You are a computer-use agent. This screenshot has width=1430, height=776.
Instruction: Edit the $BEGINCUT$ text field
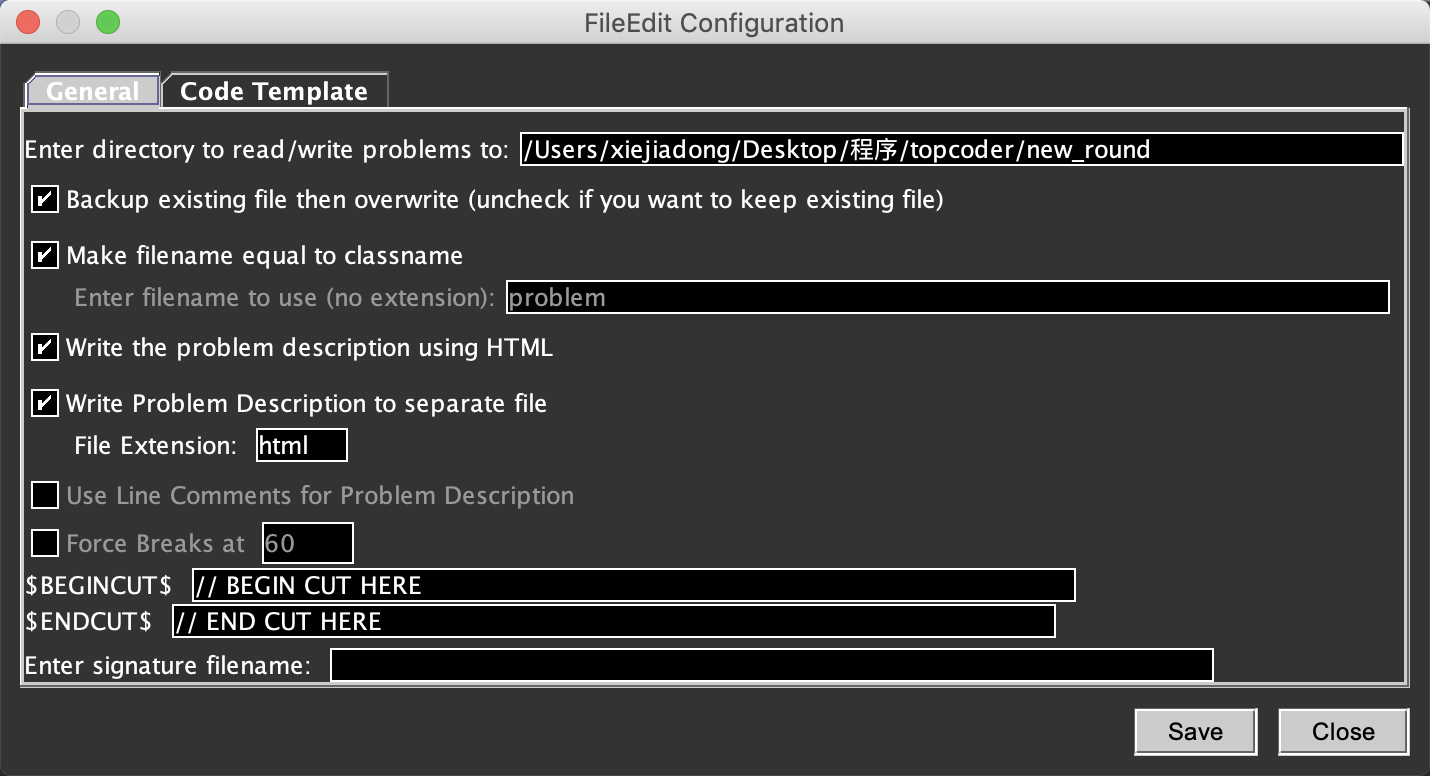pos(633,585)
